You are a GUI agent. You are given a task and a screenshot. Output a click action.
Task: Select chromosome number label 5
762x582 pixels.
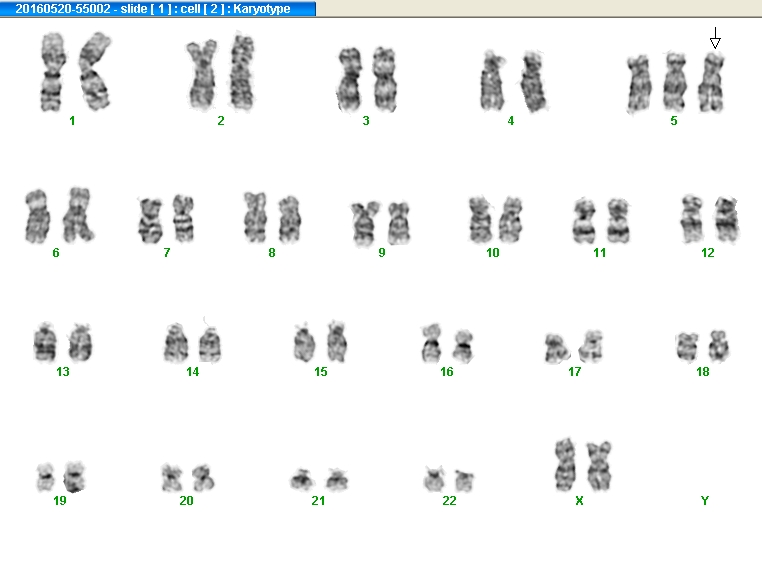pyautogui.click(x=674, y=121)
